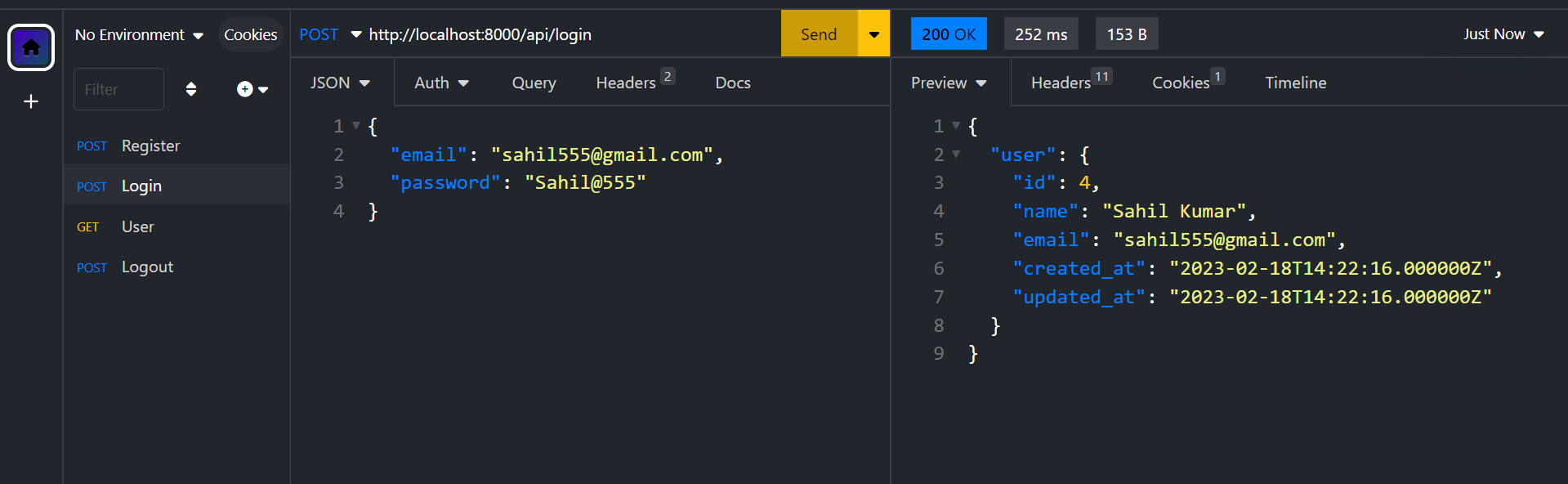Open the response Timeline tab
Viewport: 1568px width, 484px height.
coord(1295,83)
